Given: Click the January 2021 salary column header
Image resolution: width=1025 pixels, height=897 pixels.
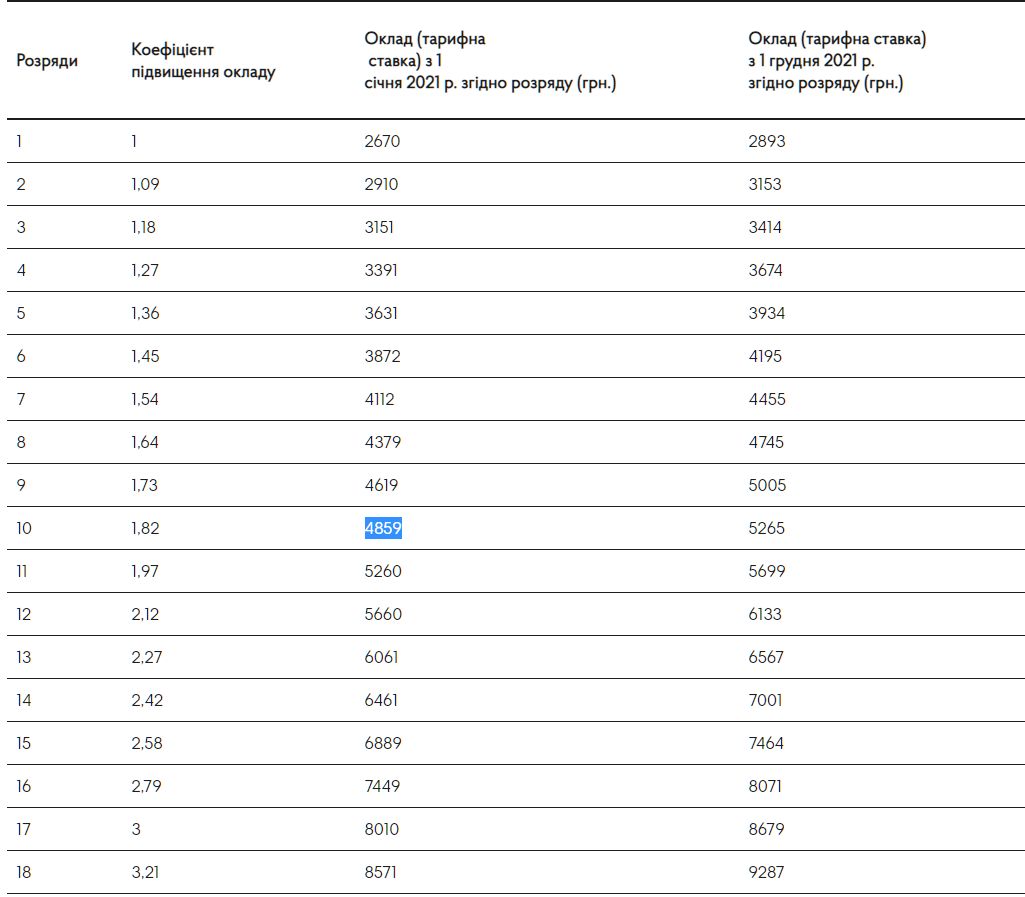Looking at the screenshot, I should click(x=489, y=61).
